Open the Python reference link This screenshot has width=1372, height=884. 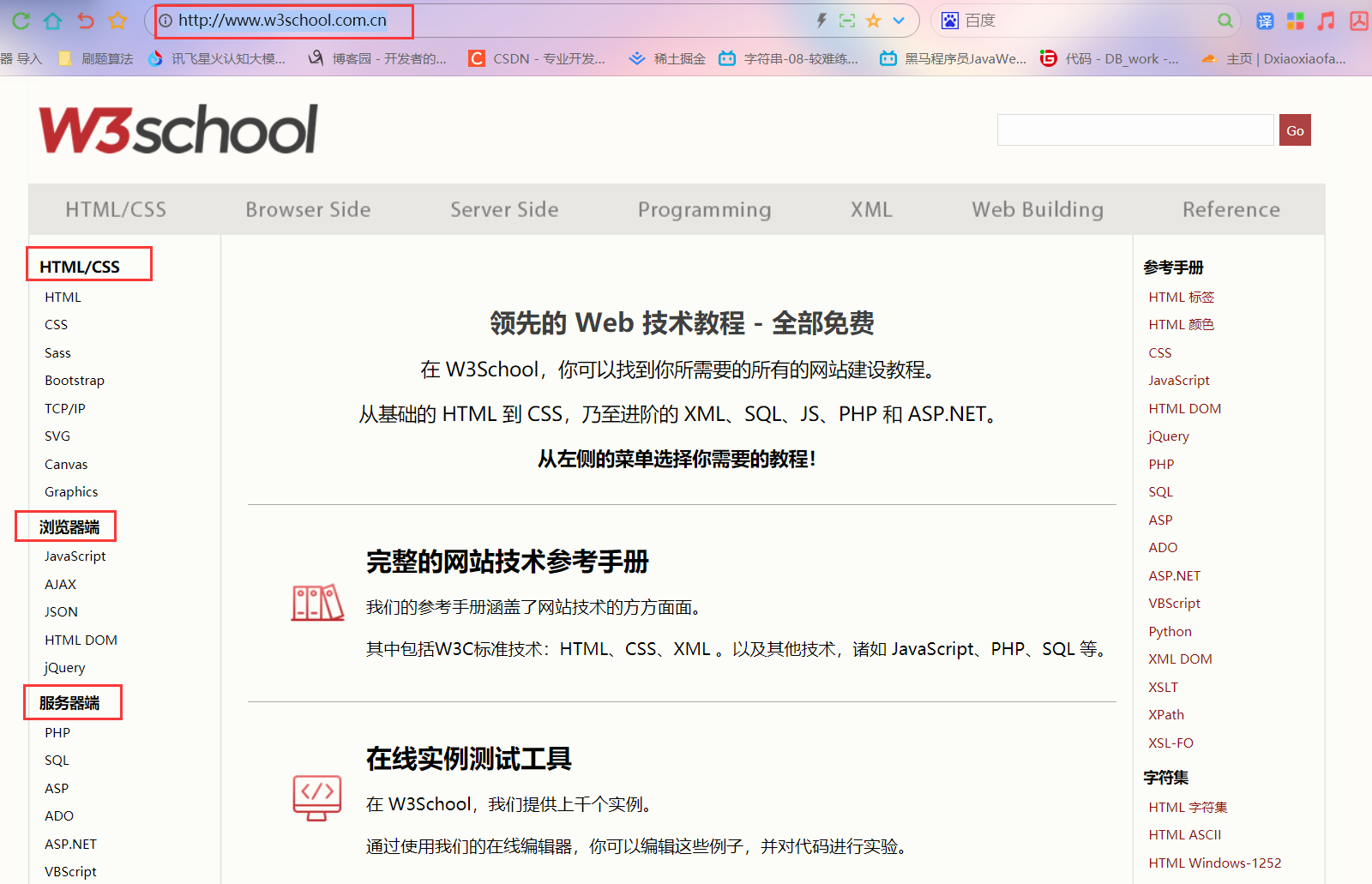1170,631
